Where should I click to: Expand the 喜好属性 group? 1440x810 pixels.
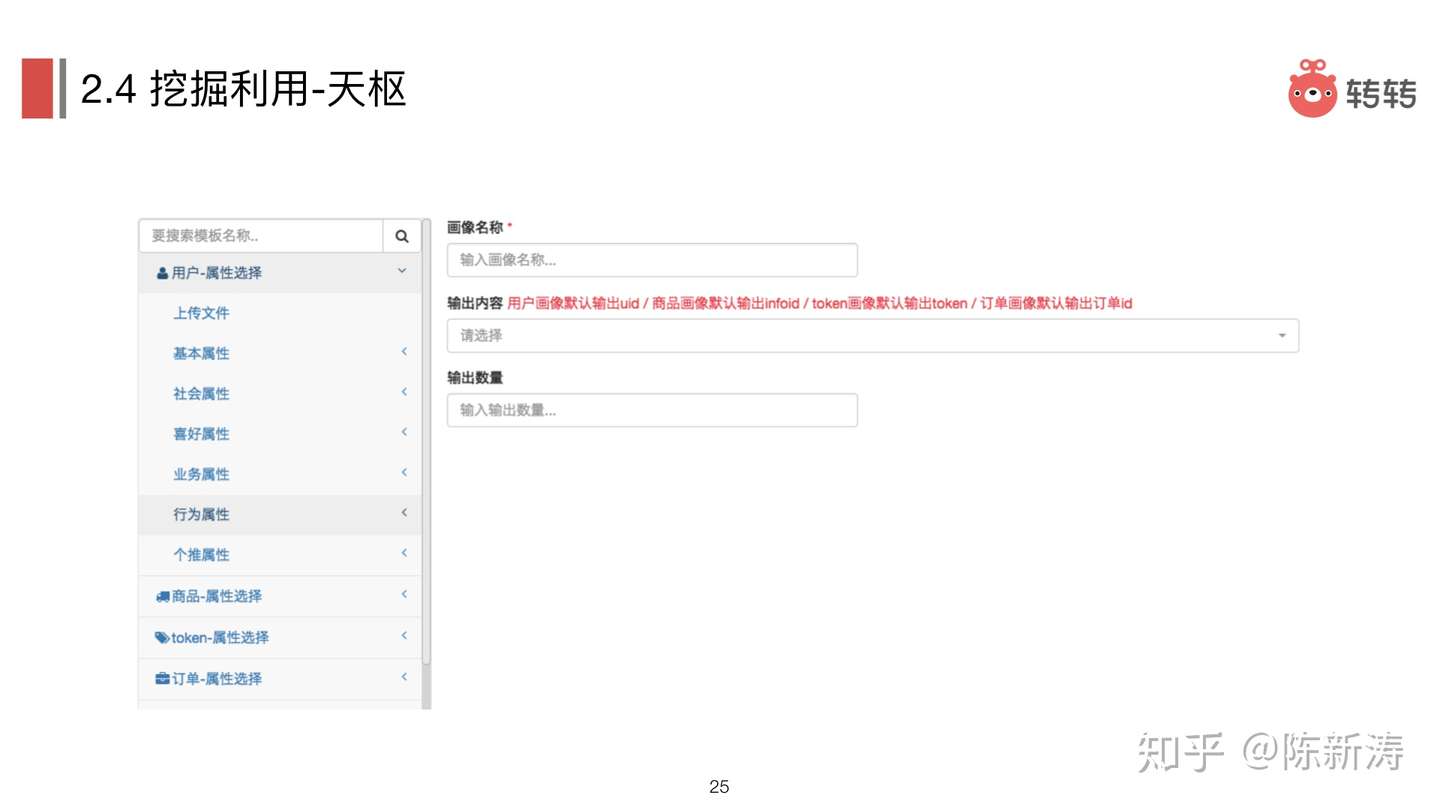404,432
